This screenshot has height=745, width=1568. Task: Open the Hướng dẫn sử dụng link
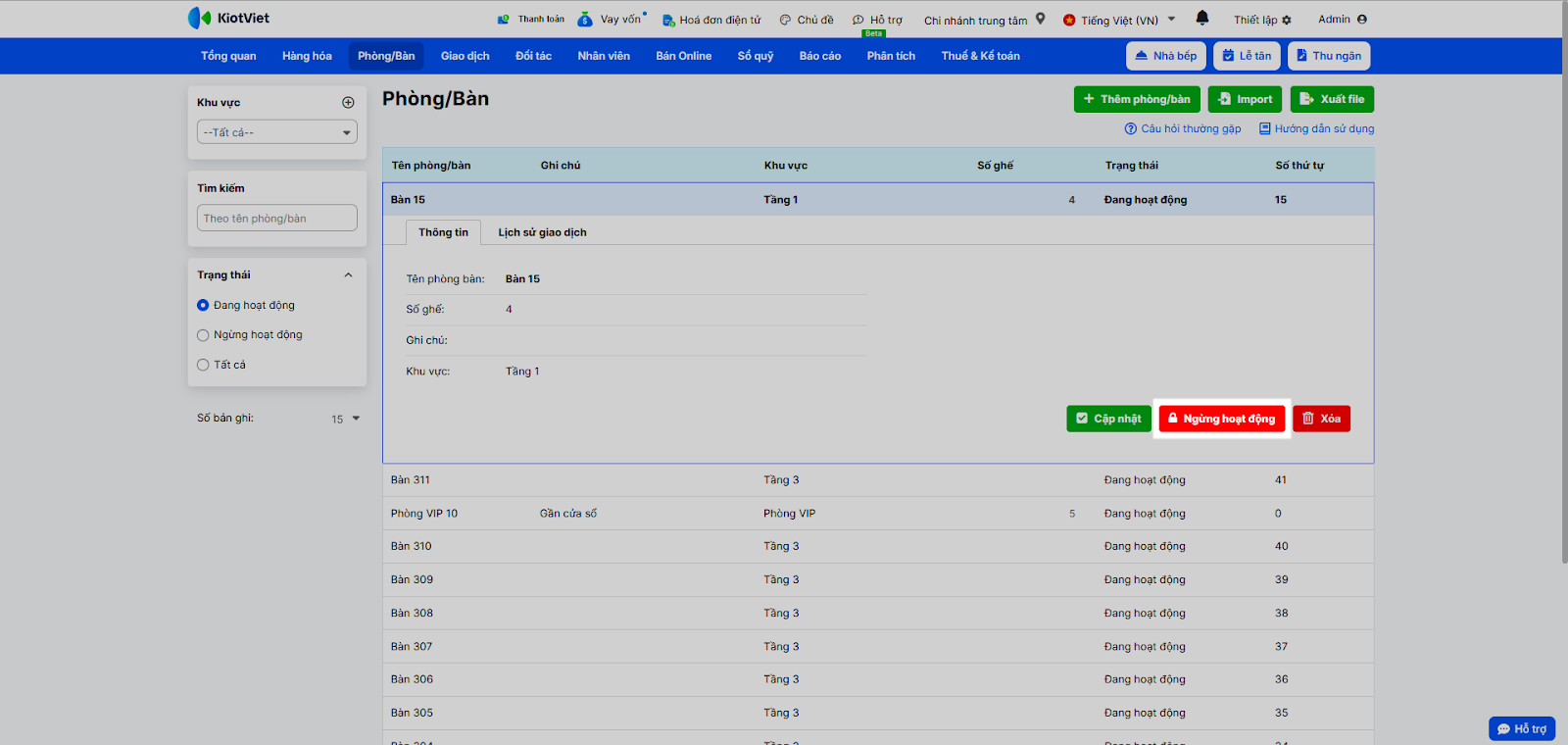(x=1316, y=128)
